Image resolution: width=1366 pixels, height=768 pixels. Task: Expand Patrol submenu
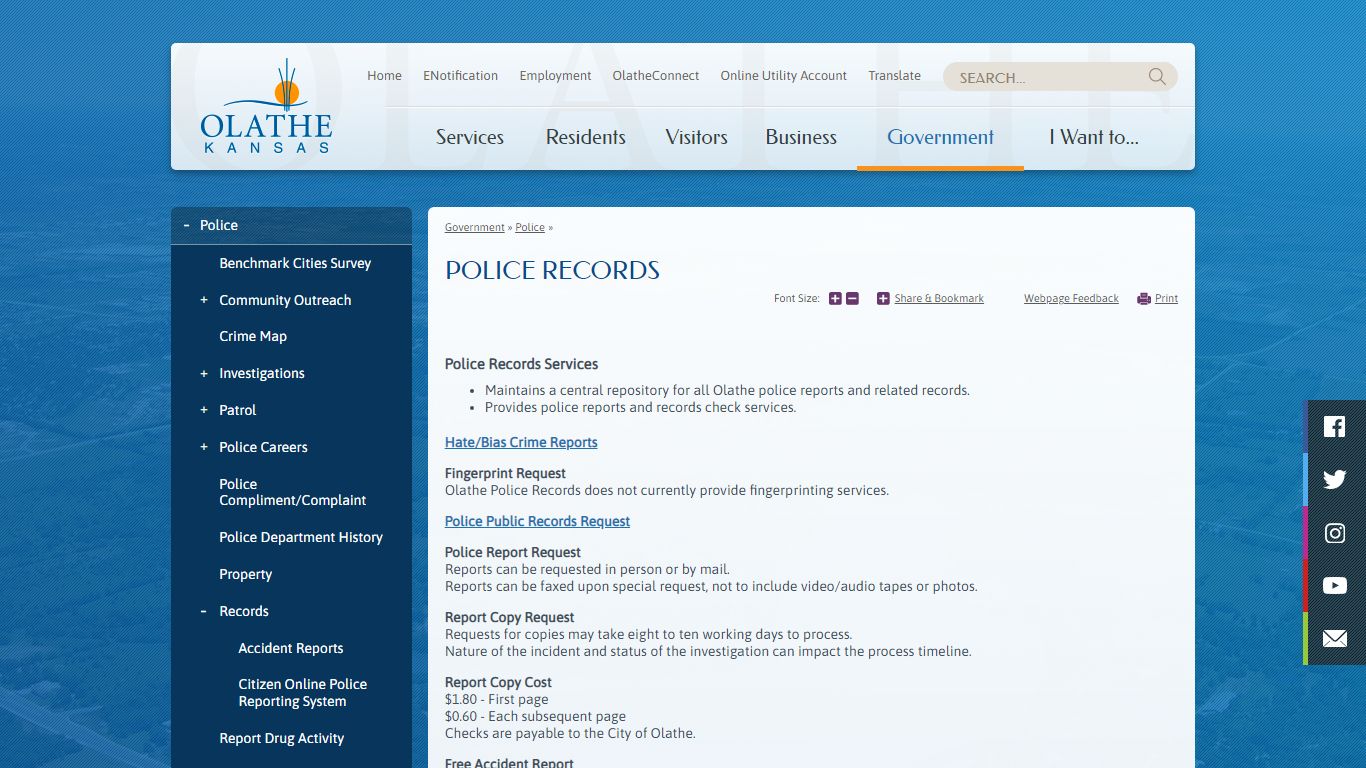pyautogui.click(x=204, y=410)
